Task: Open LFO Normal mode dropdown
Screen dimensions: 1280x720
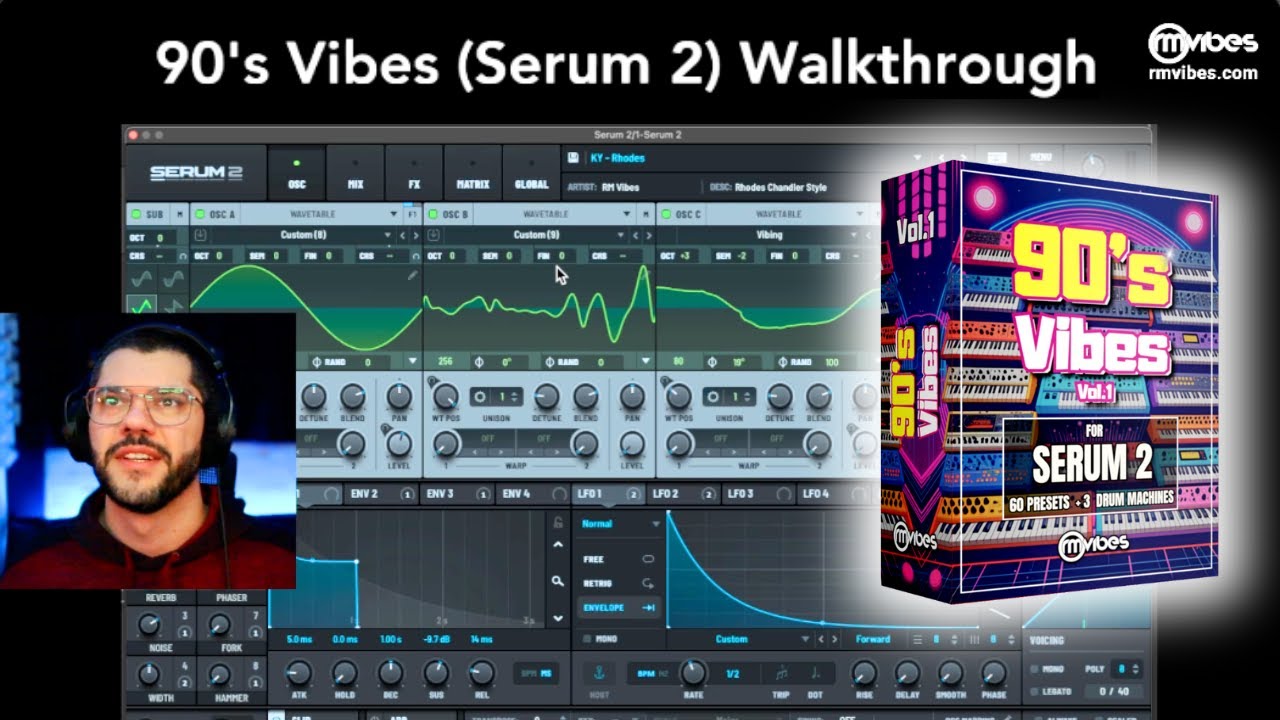Action: pyautogui.click(x=620, y=523)
